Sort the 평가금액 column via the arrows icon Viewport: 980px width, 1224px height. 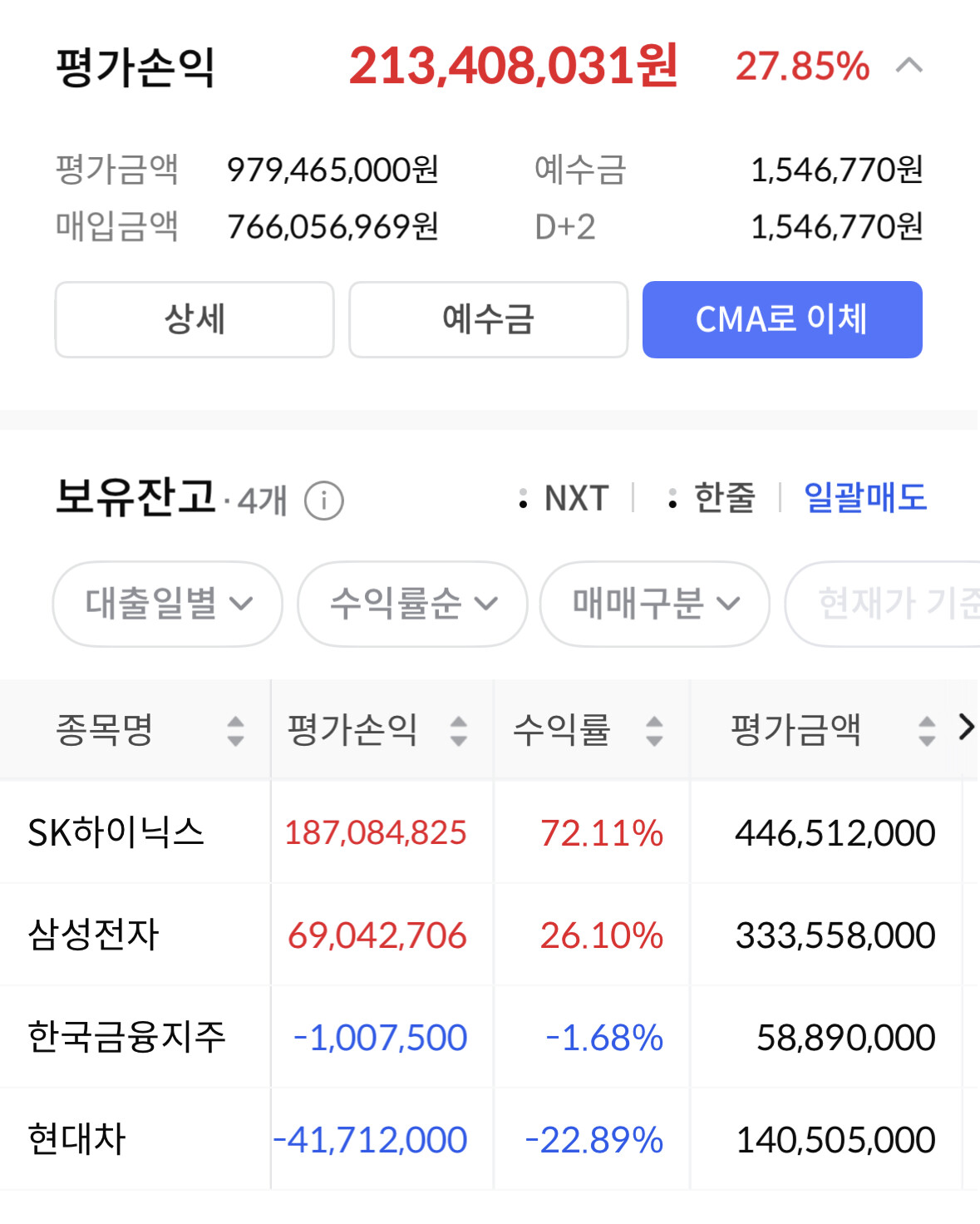click(927, 731)
